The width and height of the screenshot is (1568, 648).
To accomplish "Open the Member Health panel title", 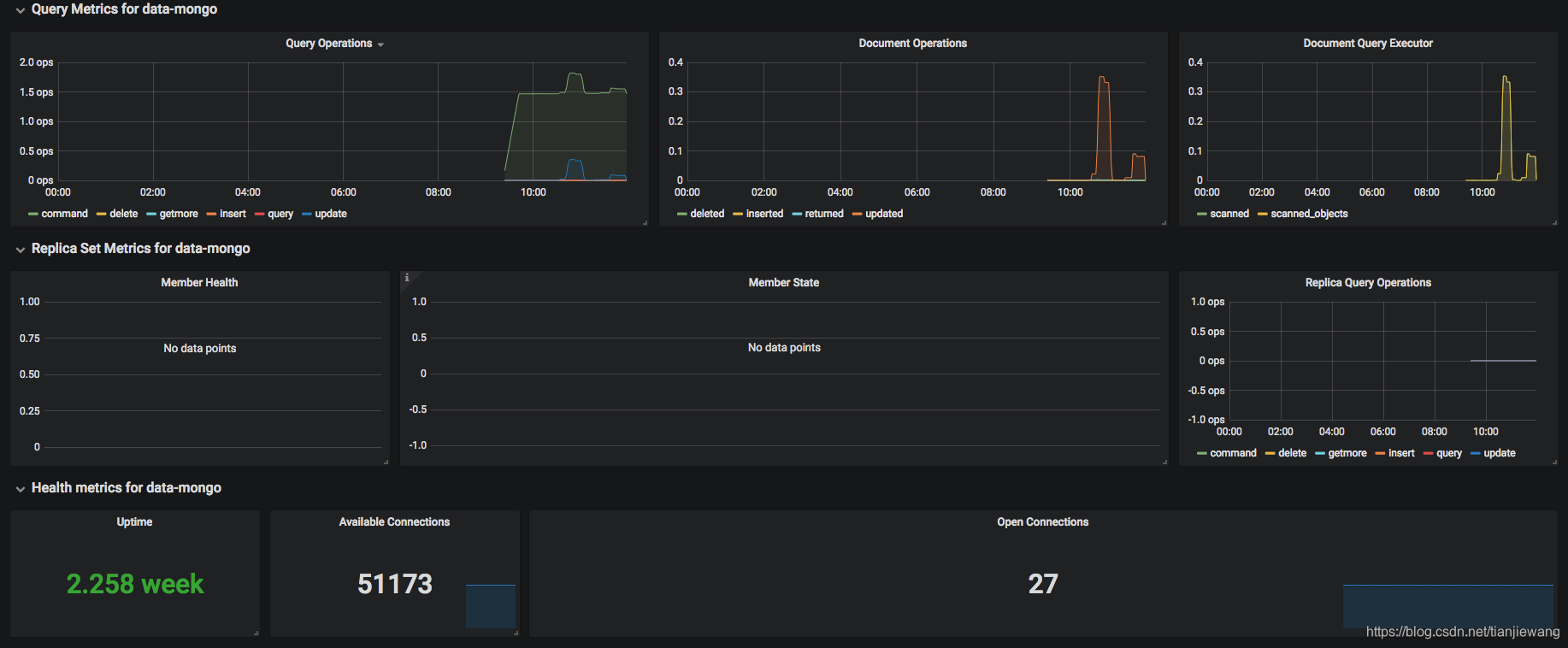I will pos(199,283).
